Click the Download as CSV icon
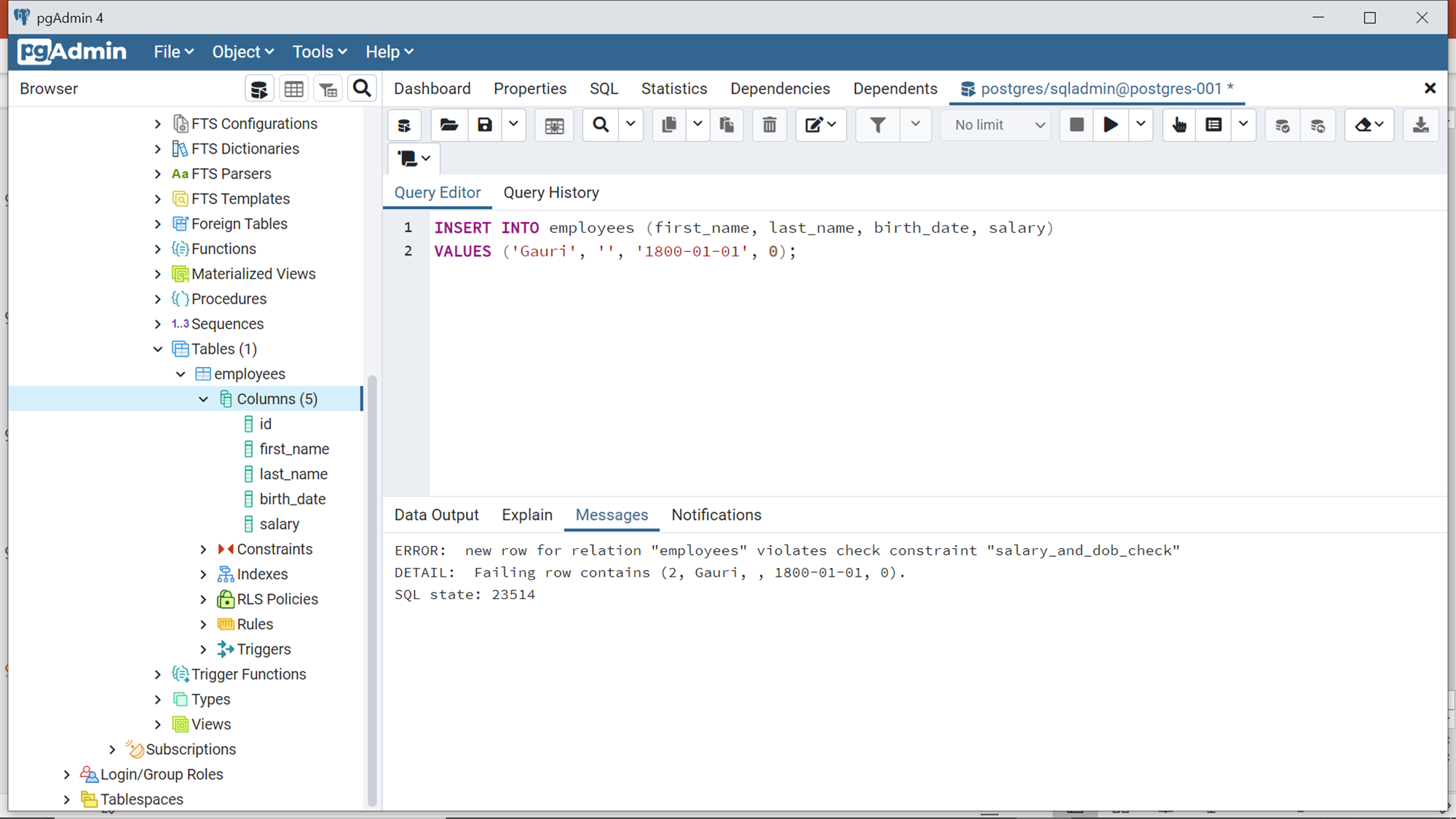Viewport: 1456px width, 819px height. tap(1420, 125)
